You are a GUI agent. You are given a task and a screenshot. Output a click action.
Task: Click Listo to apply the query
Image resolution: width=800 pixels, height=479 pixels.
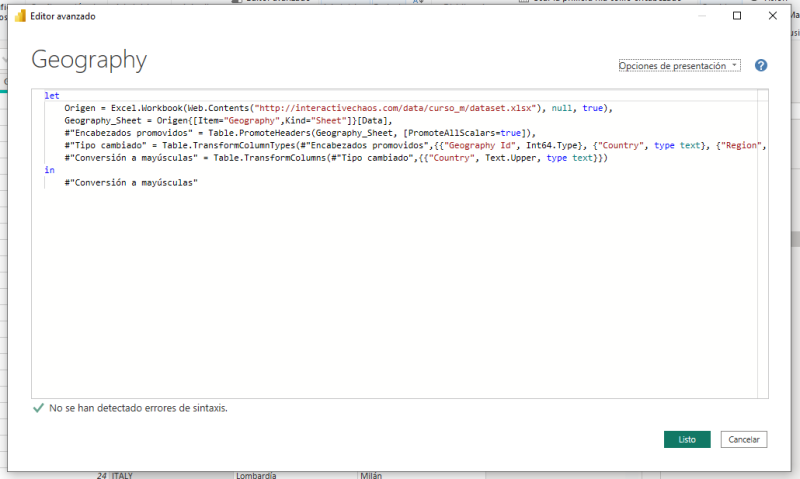tap(686, 440)
